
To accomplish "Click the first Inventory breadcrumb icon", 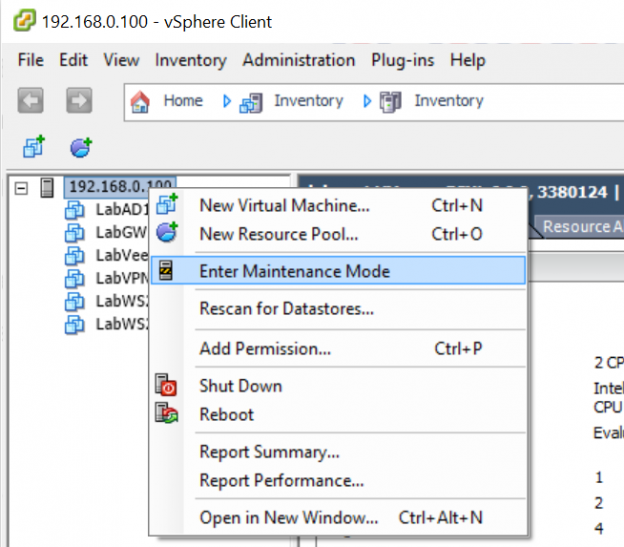I will coord(251,102).
